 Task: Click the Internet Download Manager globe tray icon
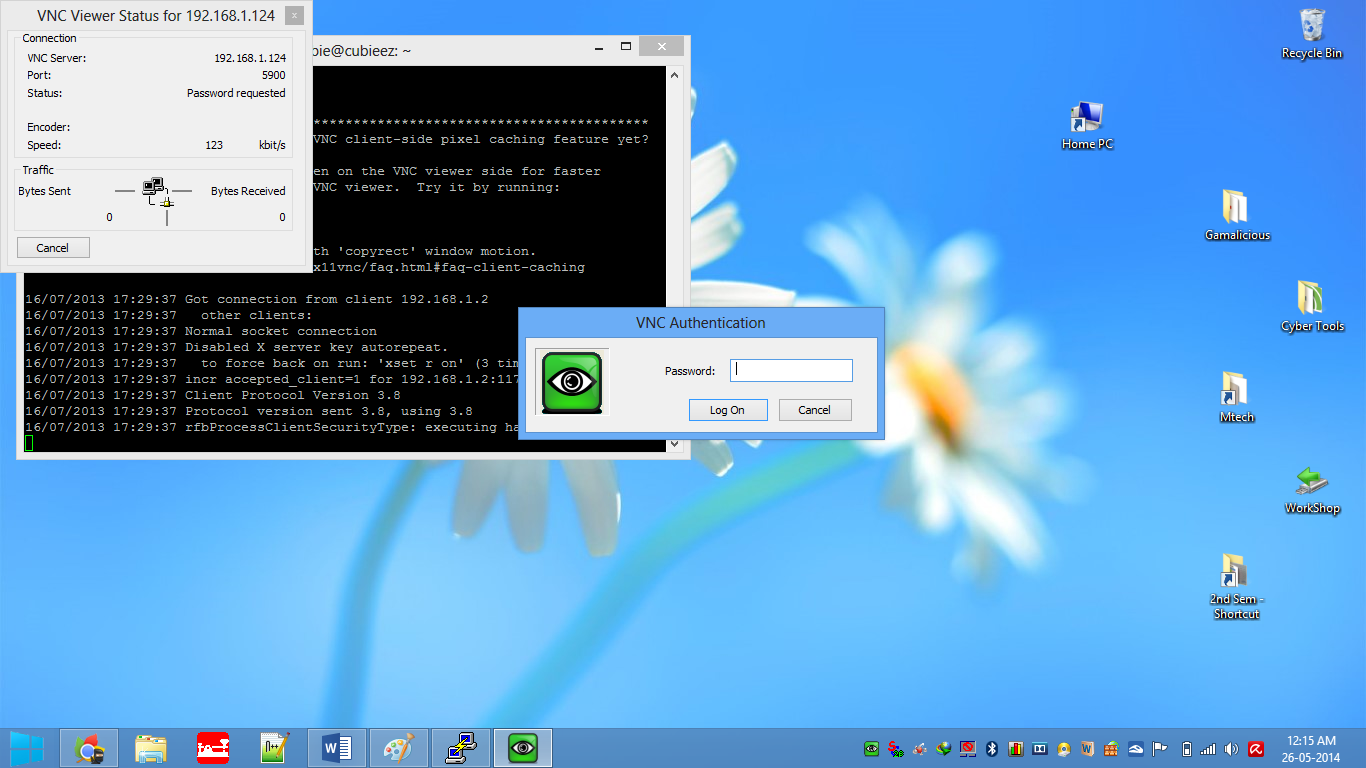coord(943,749)
